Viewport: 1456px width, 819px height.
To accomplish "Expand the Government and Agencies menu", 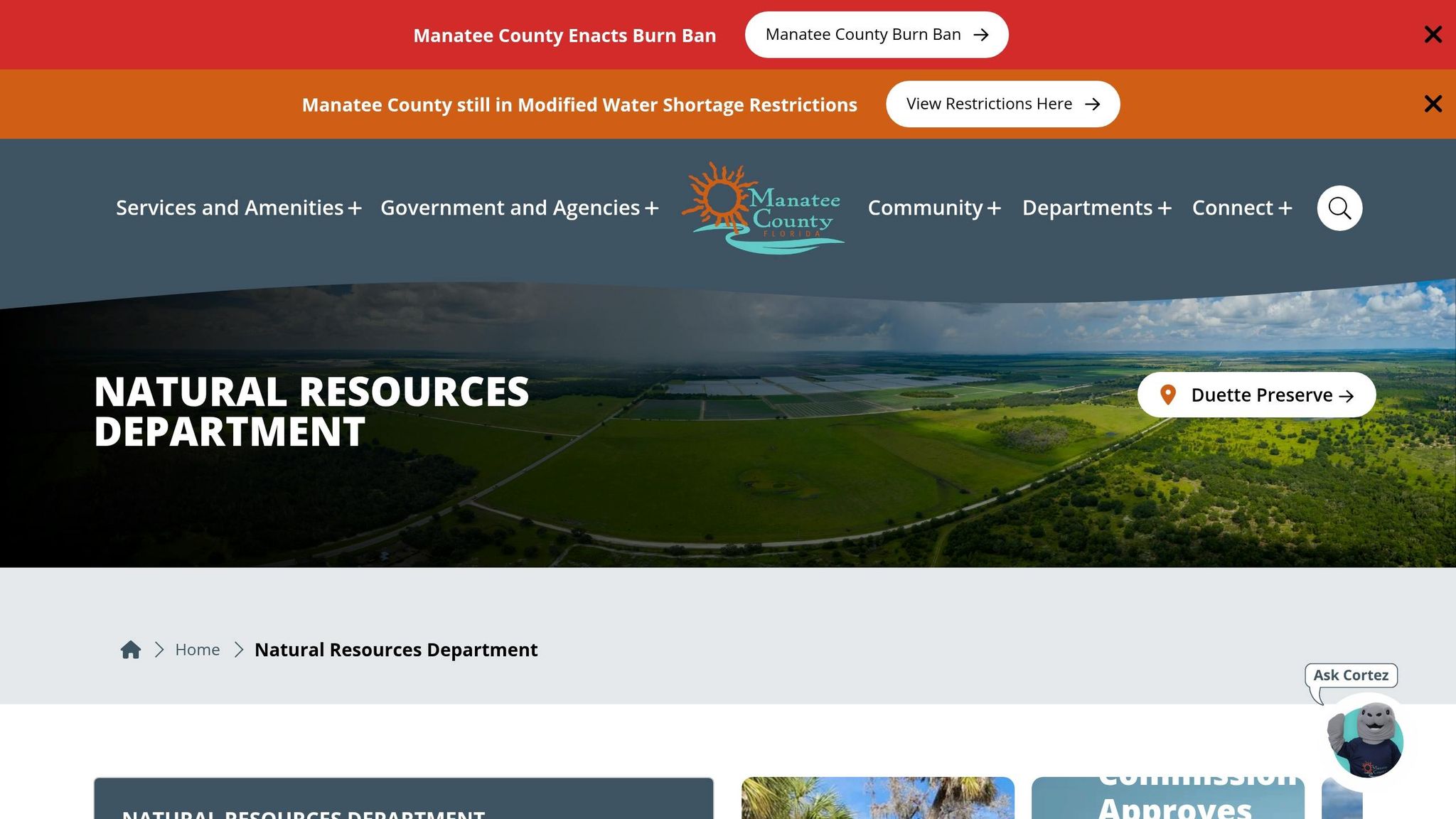I will point(520,208).
